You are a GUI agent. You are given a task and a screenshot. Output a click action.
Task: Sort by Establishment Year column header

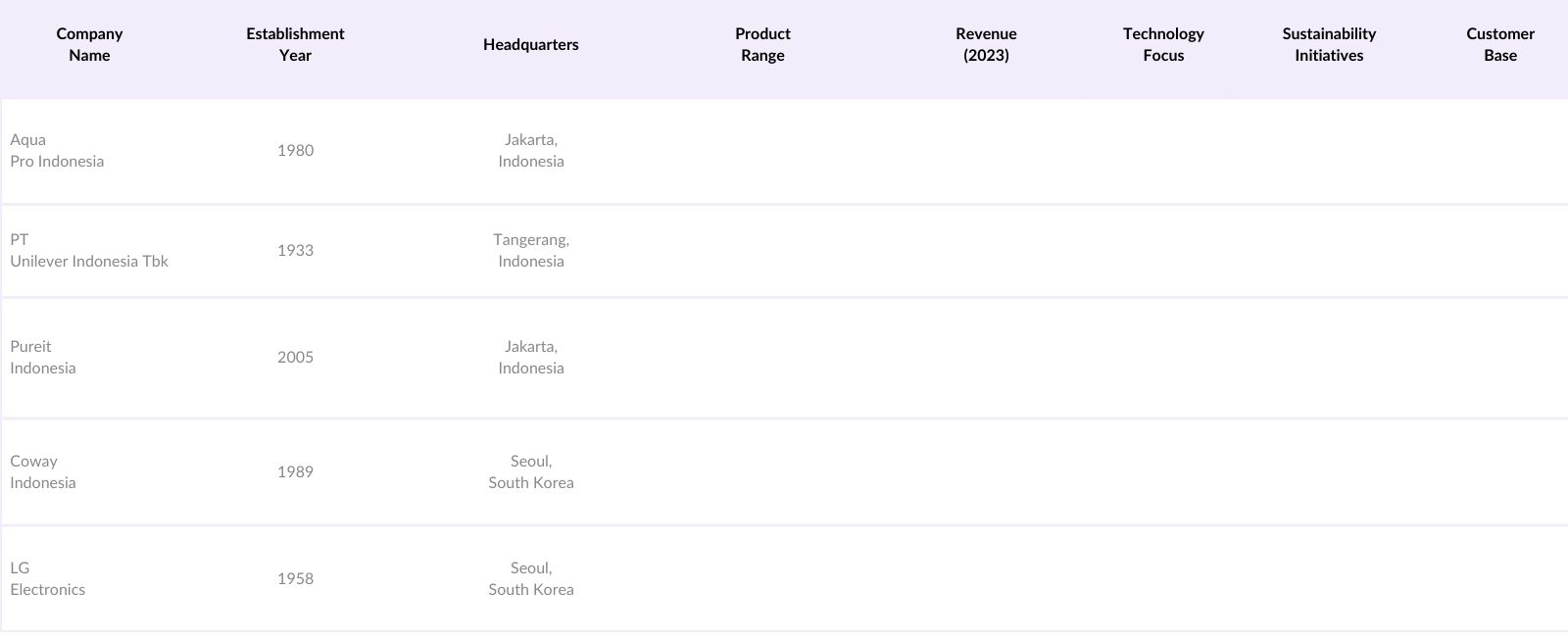[295, 45]
